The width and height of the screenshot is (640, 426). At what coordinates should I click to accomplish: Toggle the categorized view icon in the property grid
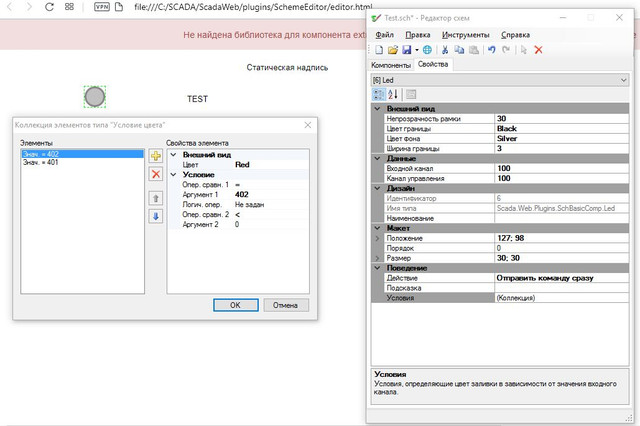378,95
